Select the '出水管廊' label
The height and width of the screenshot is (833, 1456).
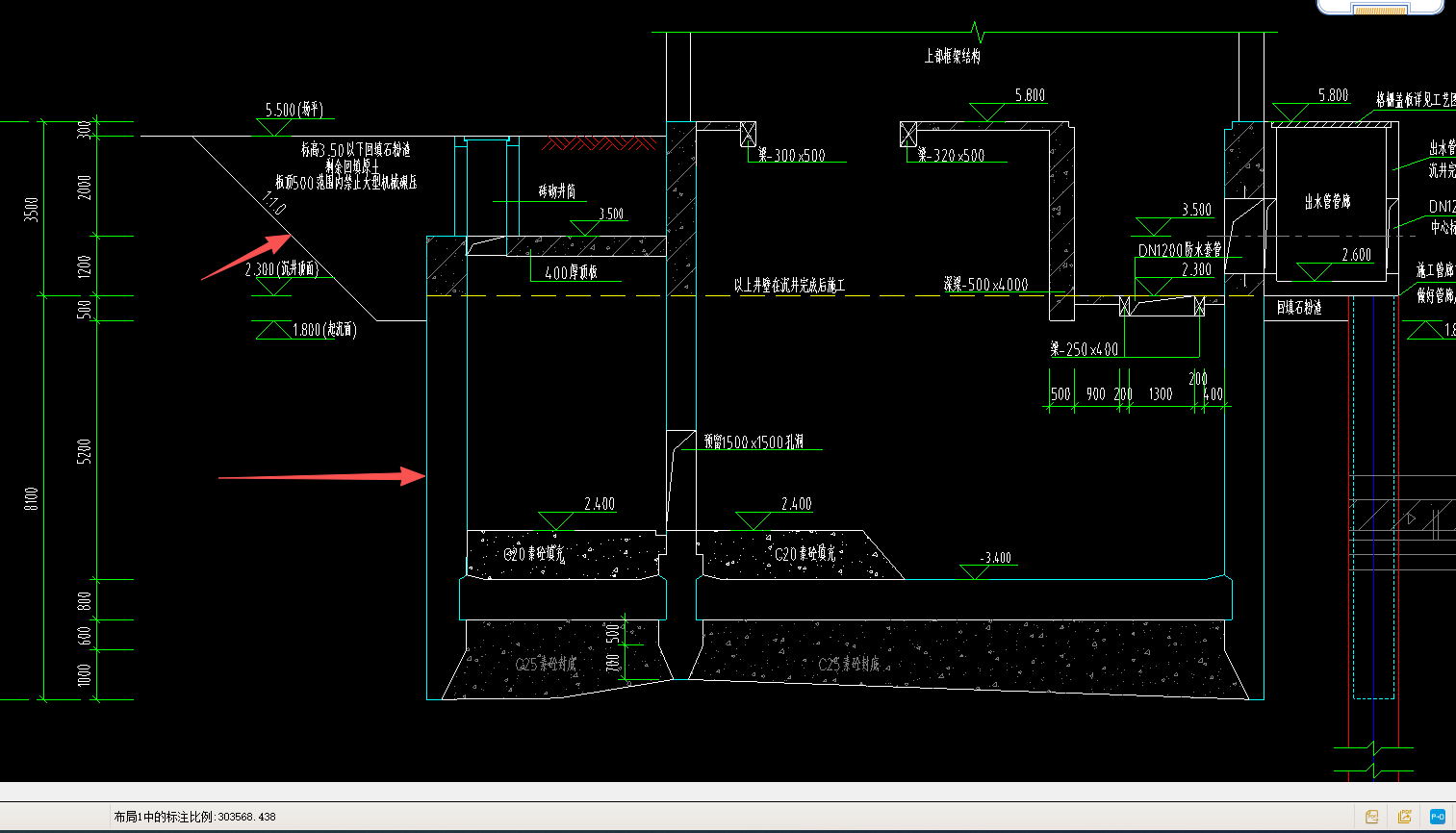[x=1327, y=202]
